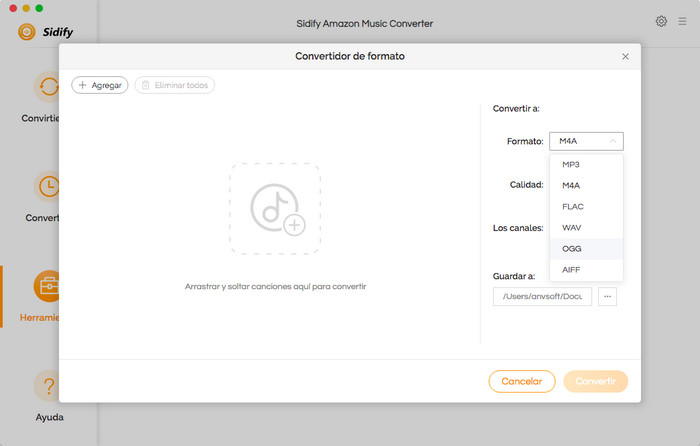Click the Ayuda label in sidebar
The image size is (700, 446).
click(x=50, y=417)
